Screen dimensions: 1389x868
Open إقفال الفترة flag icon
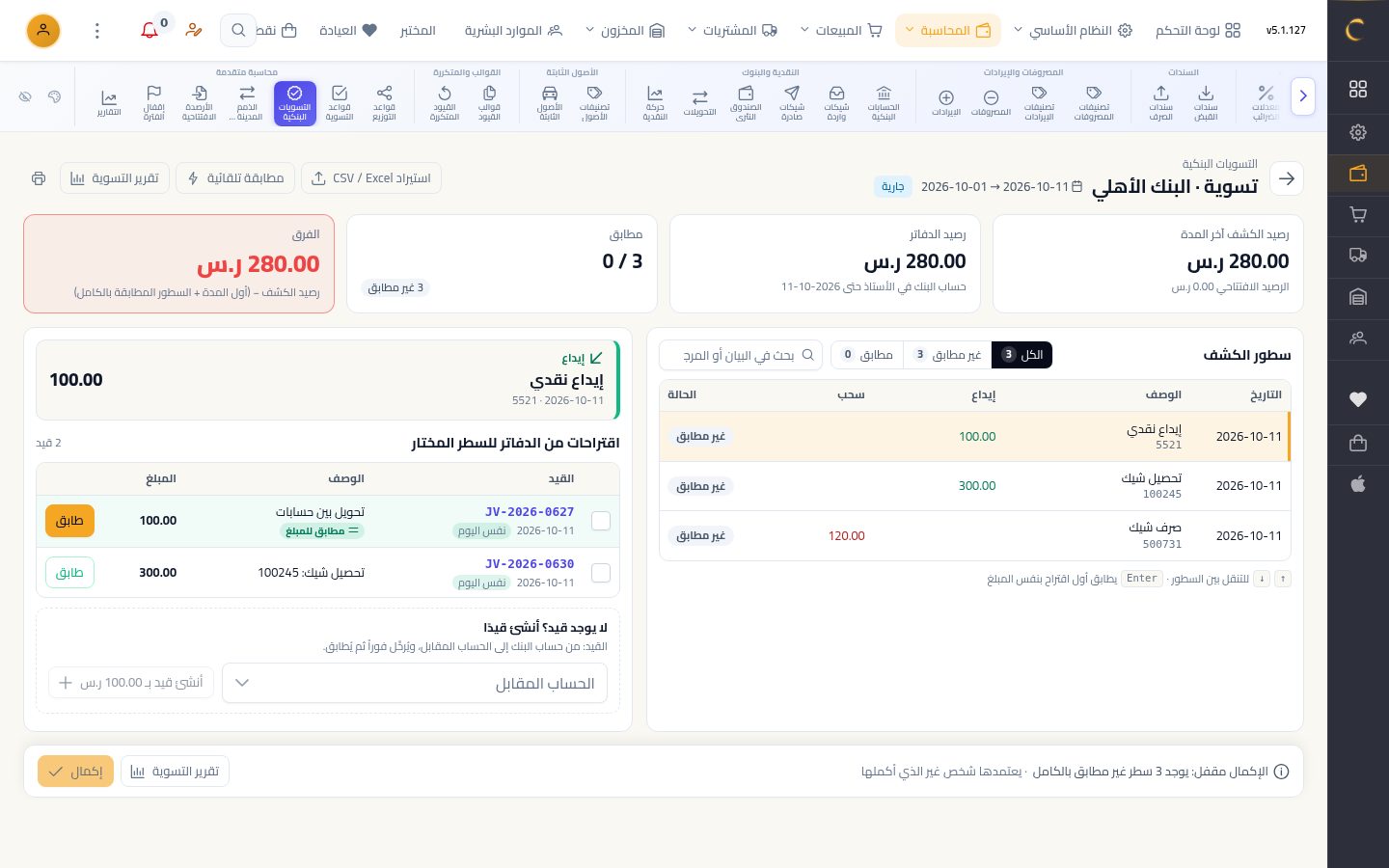click(x=153, y=103)
